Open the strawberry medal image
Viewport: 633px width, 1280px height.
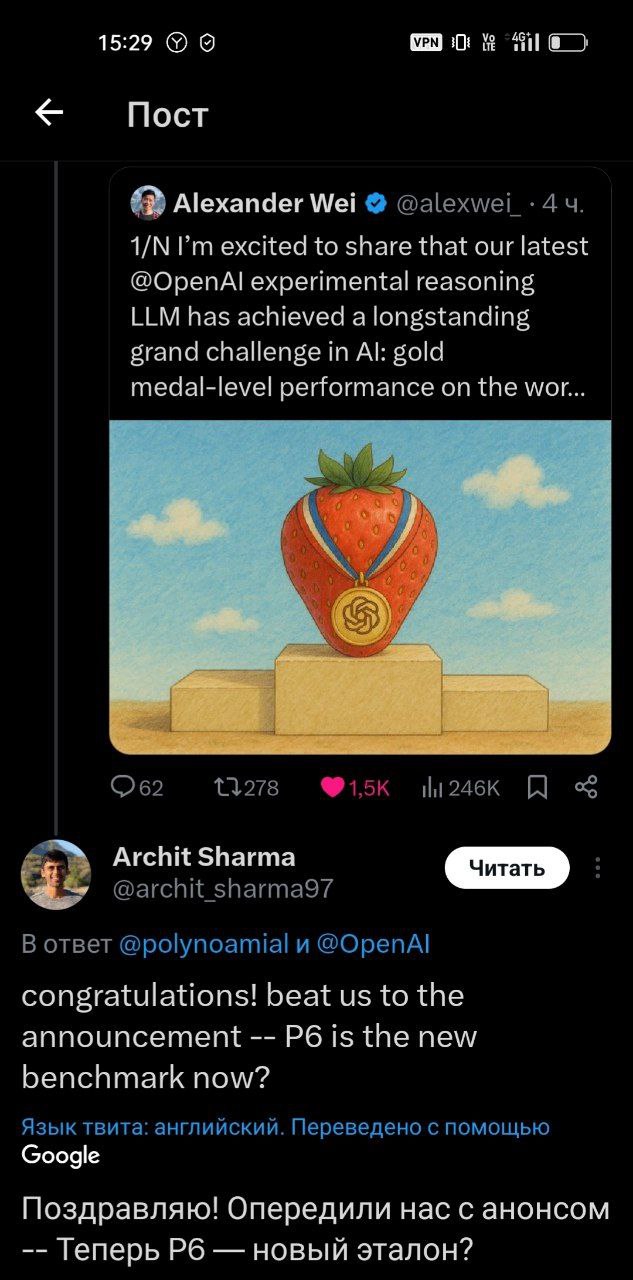[x=360, y=586]
